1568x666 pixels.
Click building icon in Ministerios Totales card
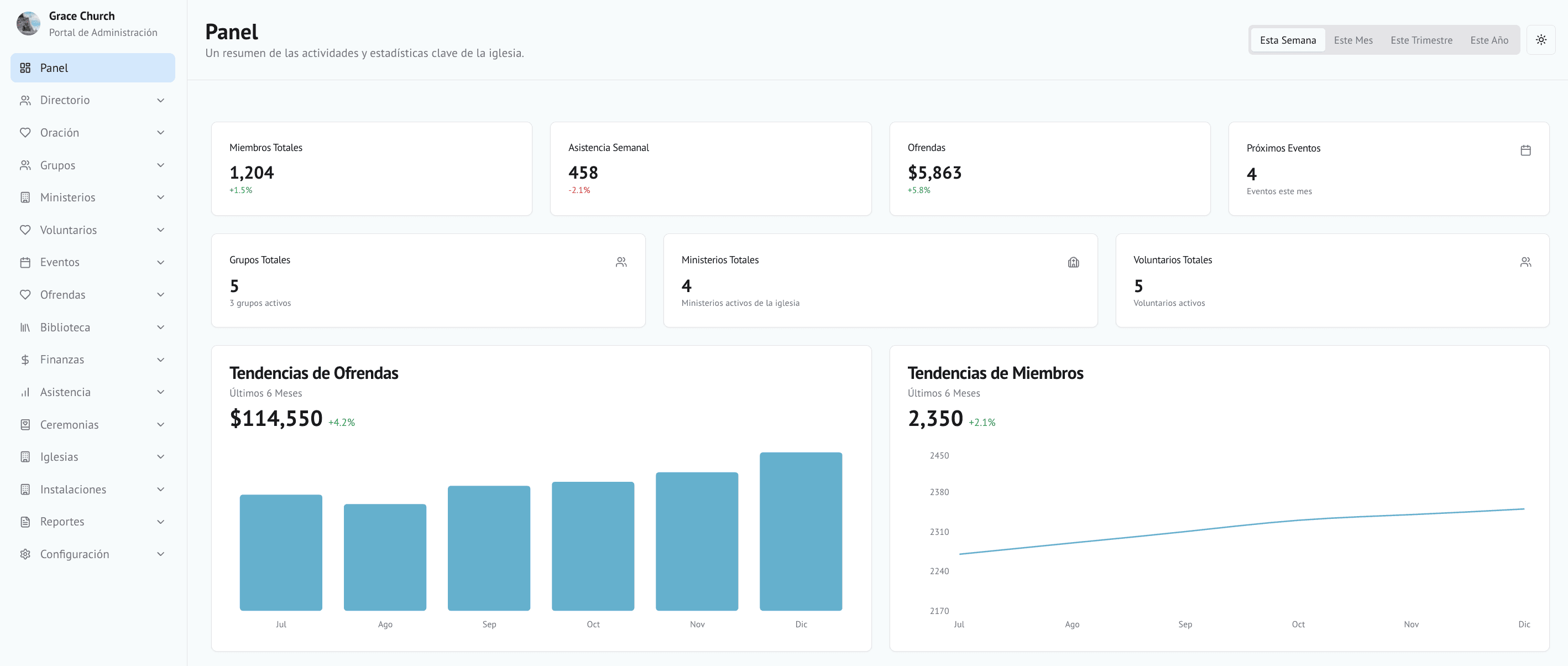(x=1073, y=262)
